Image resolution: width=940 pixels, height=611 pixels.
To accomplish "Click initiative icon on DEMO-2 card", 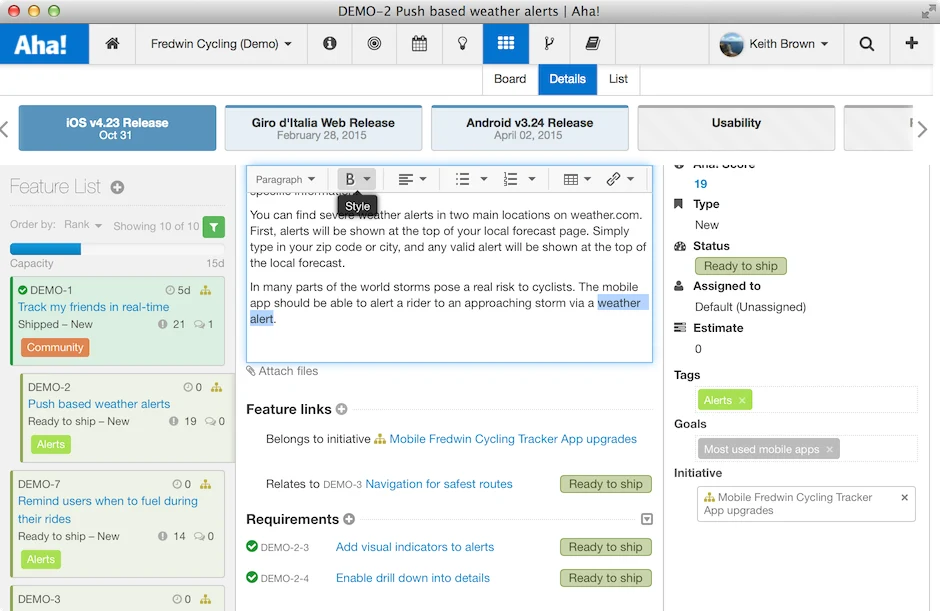I will click(216, 387).
